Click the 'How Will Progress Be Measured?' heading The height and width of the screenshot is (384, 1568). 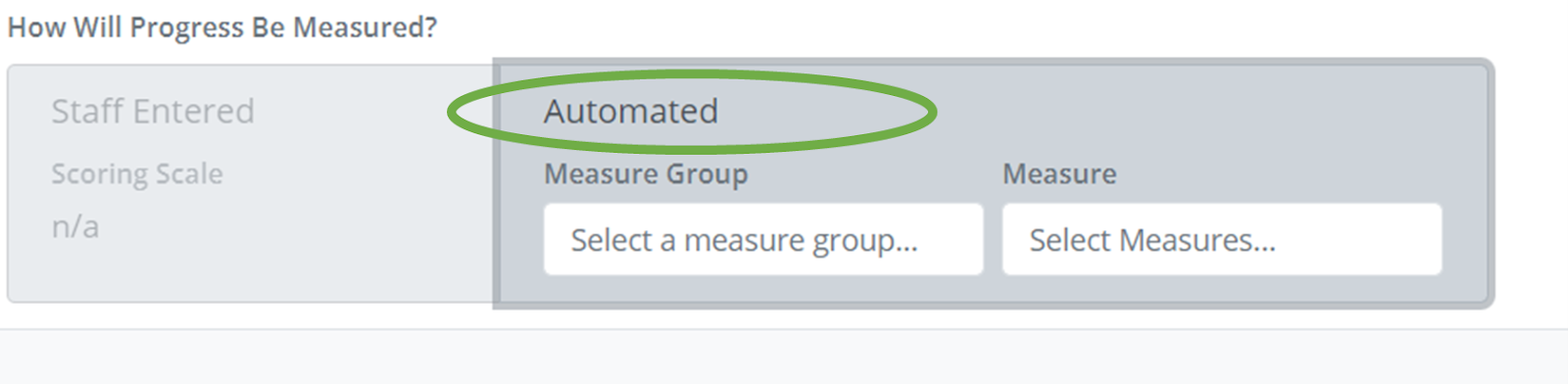[222, 27]
